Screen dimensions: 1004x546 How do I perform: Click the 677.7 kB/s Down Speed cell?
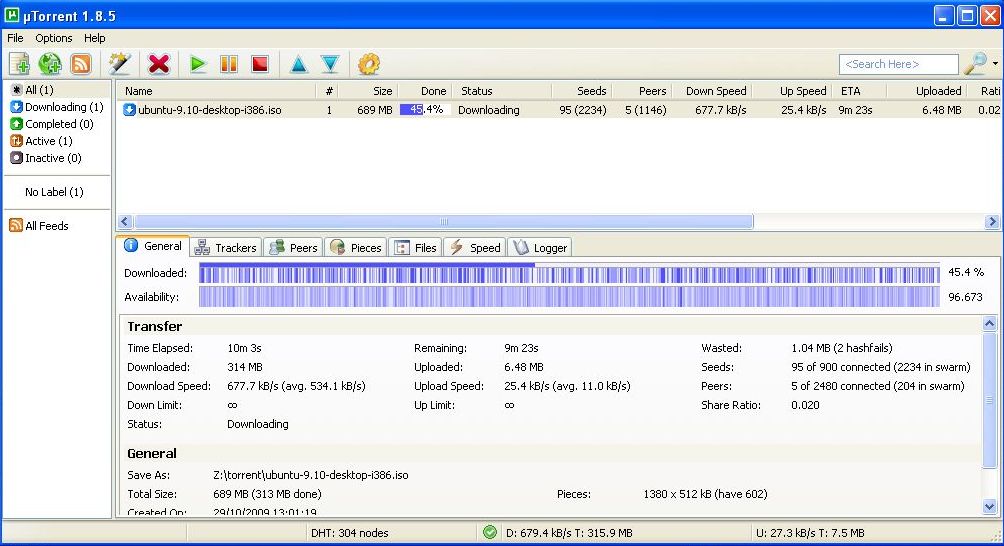pos(720,110)
